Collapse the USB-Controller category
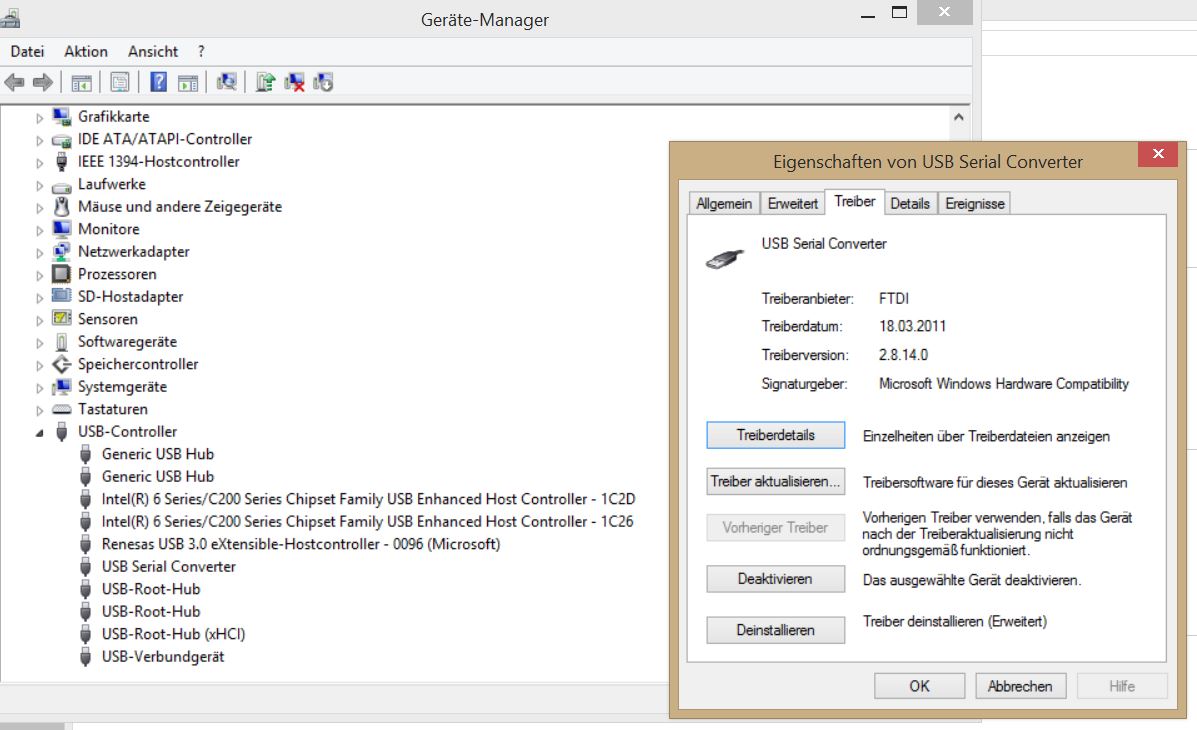The image size is (1197, 730). click(x=40, y=433)
